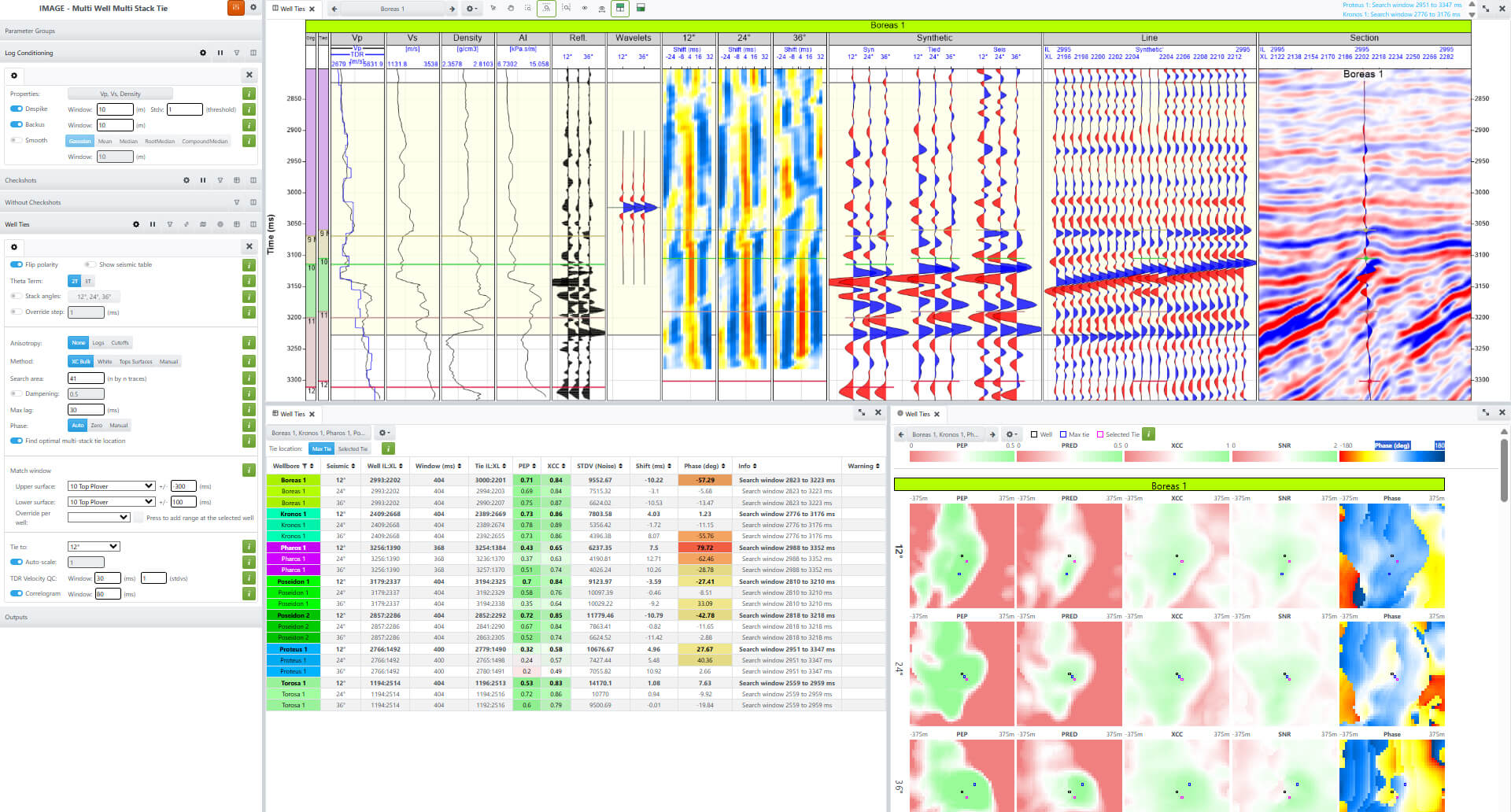The width and height of the screenshot is (1511, 812).
Task: Open the Upper surface dropdown
Action: pos(111,486)
